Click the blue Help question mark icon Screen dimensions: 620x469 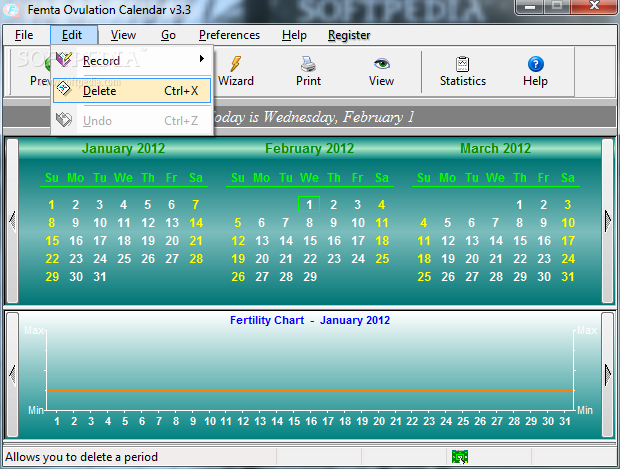(x=535, y=64)
